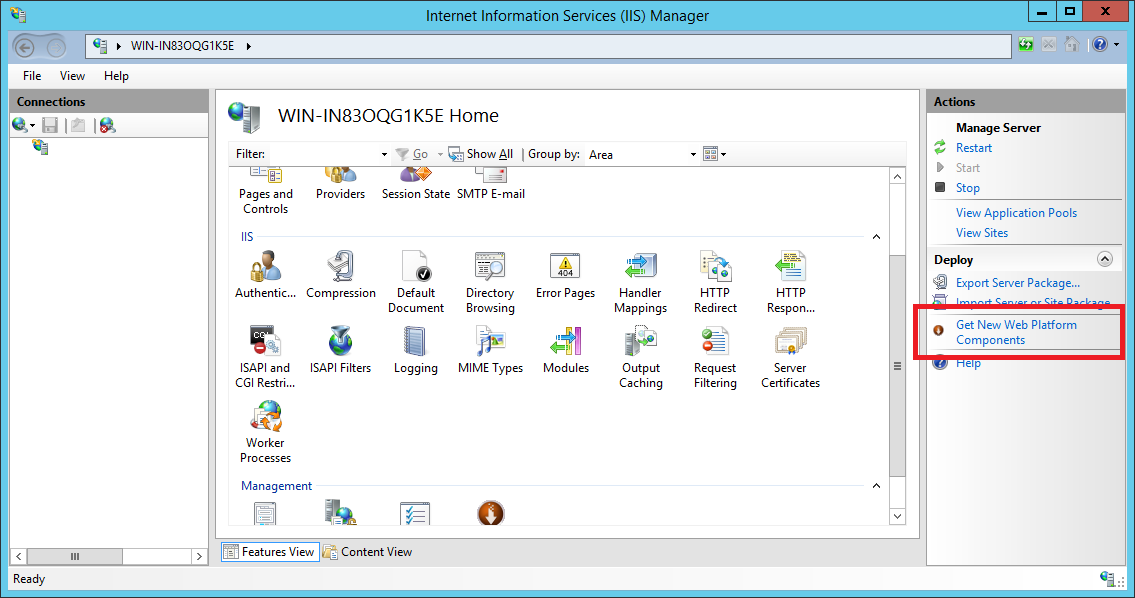Open the Logging feature
This screenshot has height=598, width=1135.
pyautogui.click(x=415, y=350)
